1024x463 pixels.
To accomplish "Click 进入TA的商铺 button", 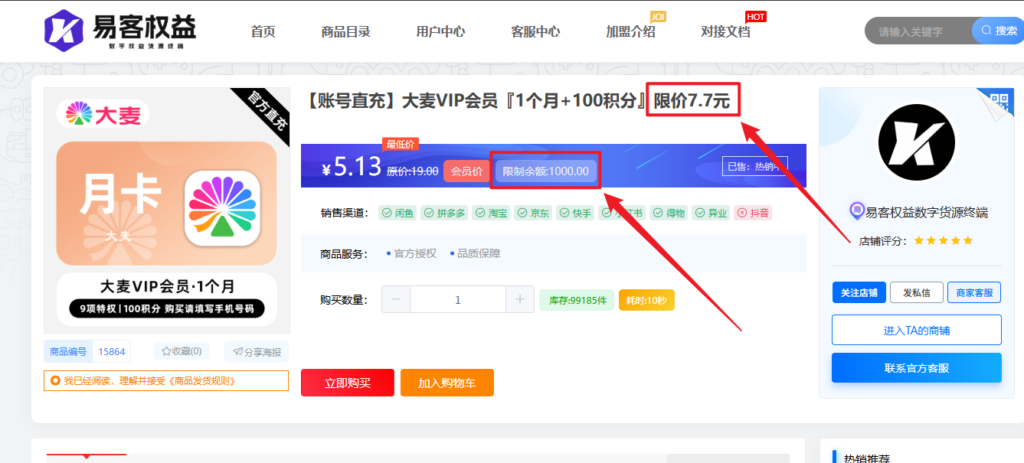I will (x=916, y=330).
